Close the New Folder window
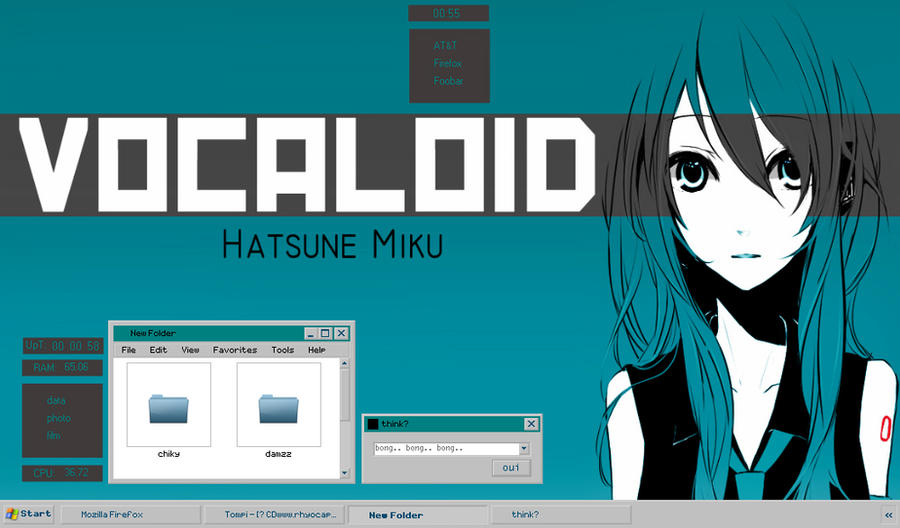Viewport: 900px width, 528px height. pyautogui.click(x=341, y=333)
